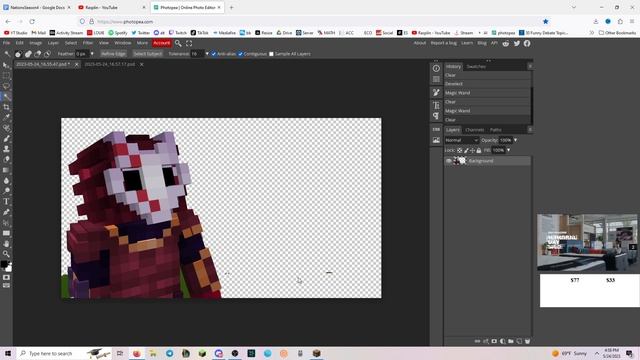This screenshot has width=640, height=360.
Task: Toggle Quick Mask mode icon
Action: 6,278
